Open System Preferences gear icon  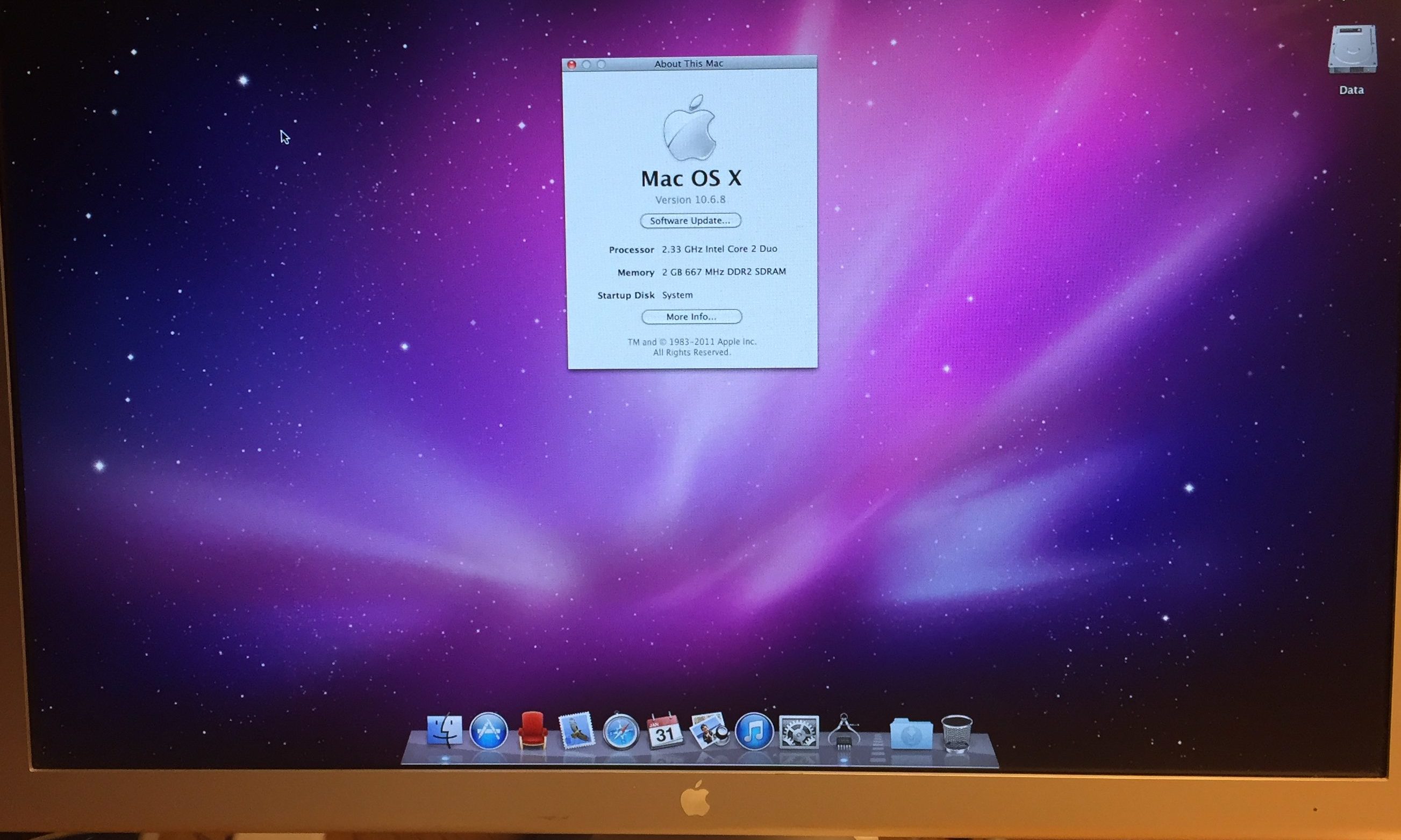pos(798,732)
